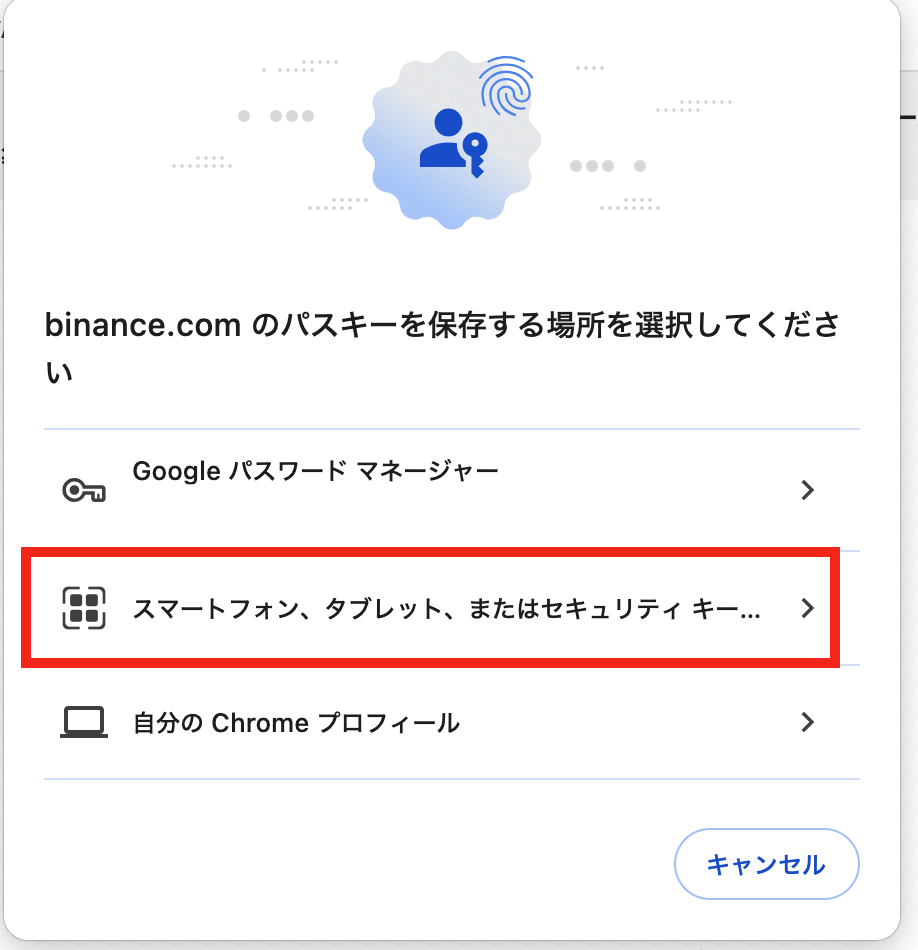Click the person-with-key passkey icon
The width and height of the screenshot is (918, 950).
point(453,142)
